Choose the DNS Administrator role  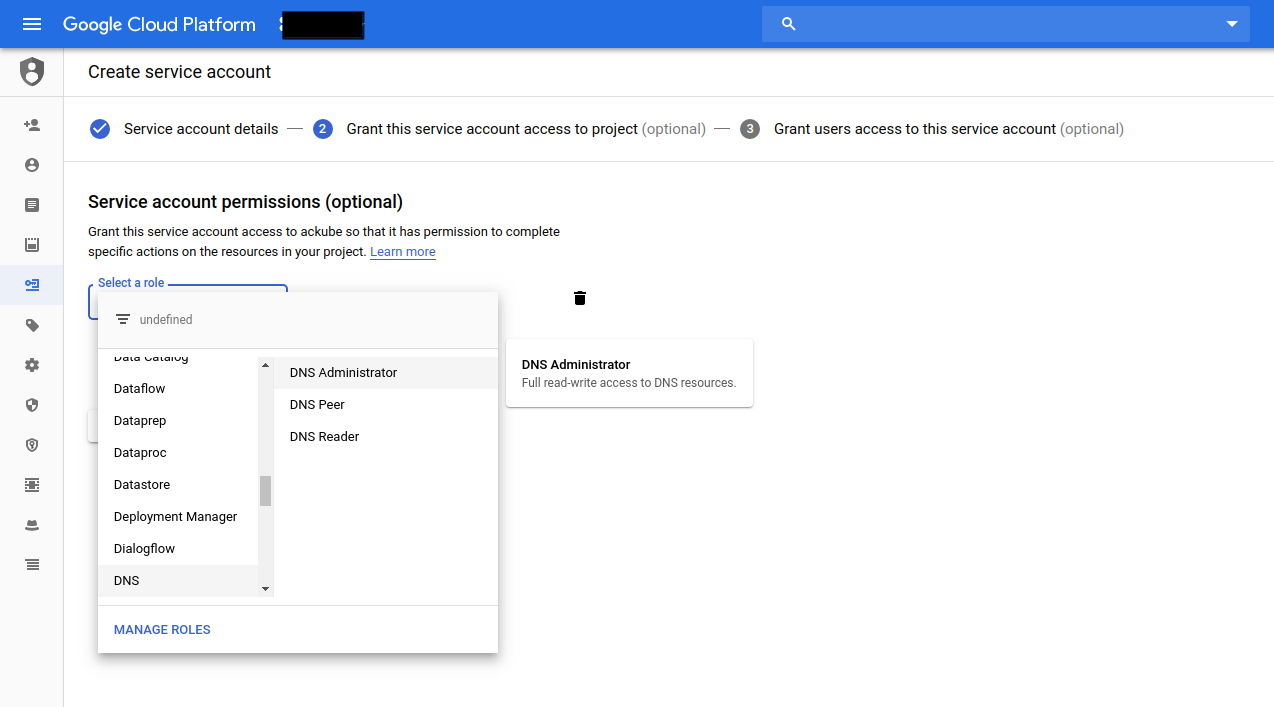pyautogui.click(x=344, y=373)
